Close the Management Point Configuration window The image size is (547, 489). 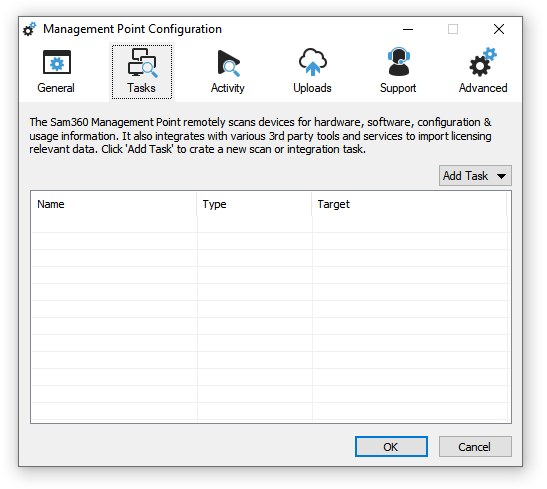[x=499, y=29]
